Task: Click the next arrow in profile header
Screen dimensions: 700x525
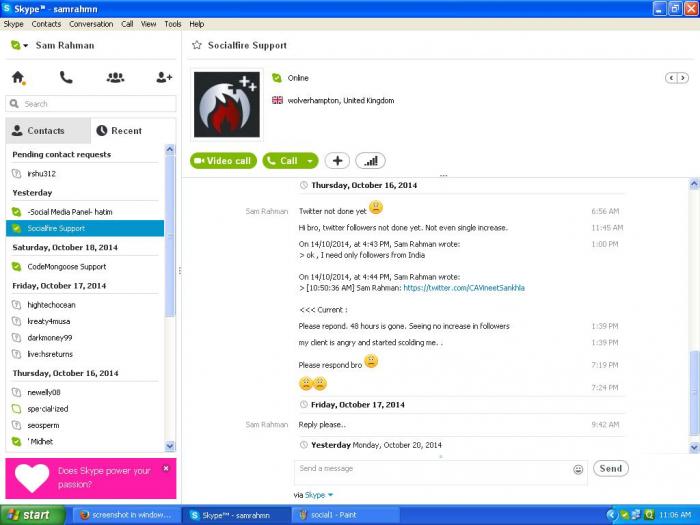Action: click(x=683, y=78)
